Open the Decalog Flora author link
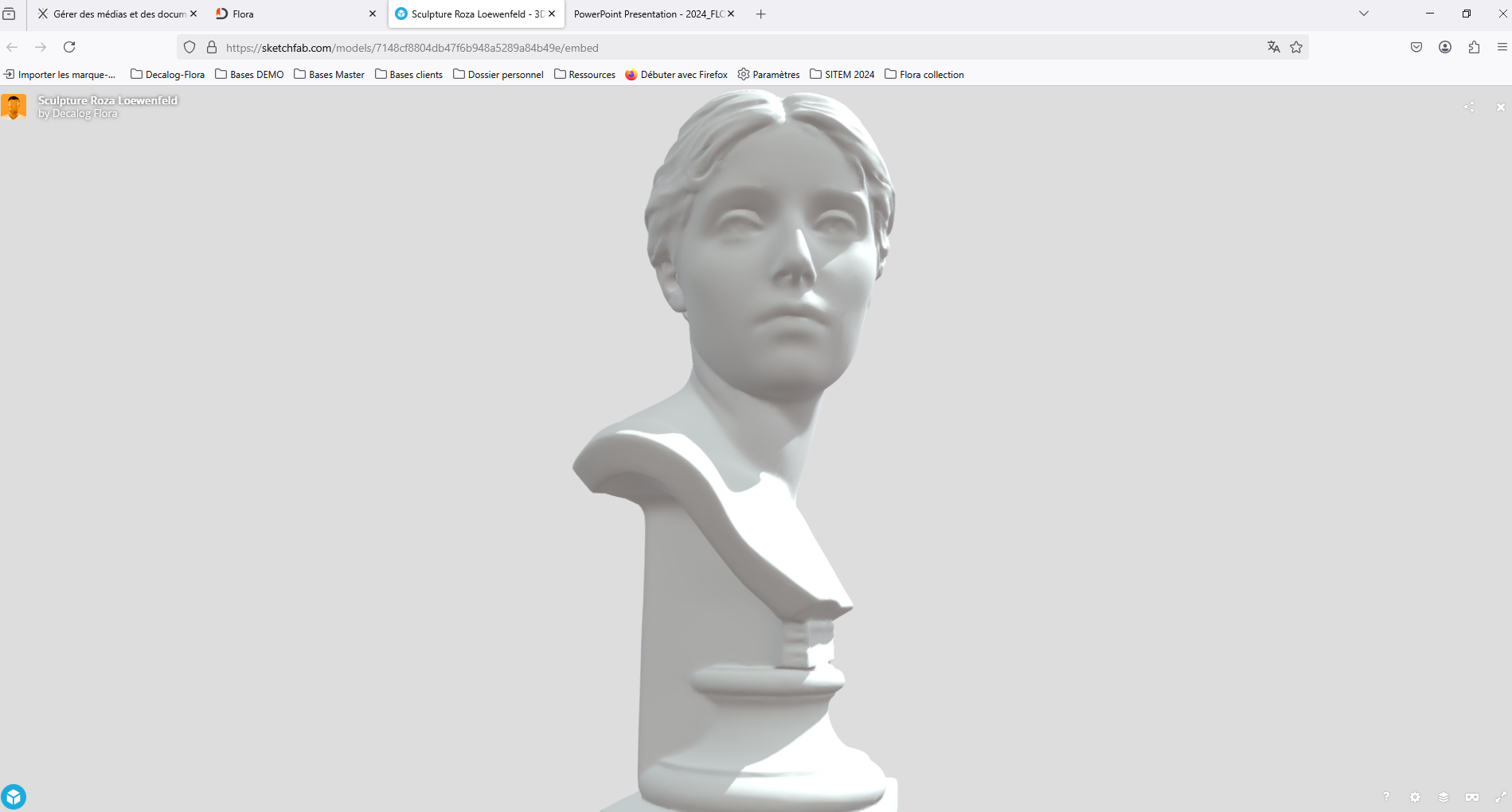This screenshot has width=1512, height=812. pos(84,114)
